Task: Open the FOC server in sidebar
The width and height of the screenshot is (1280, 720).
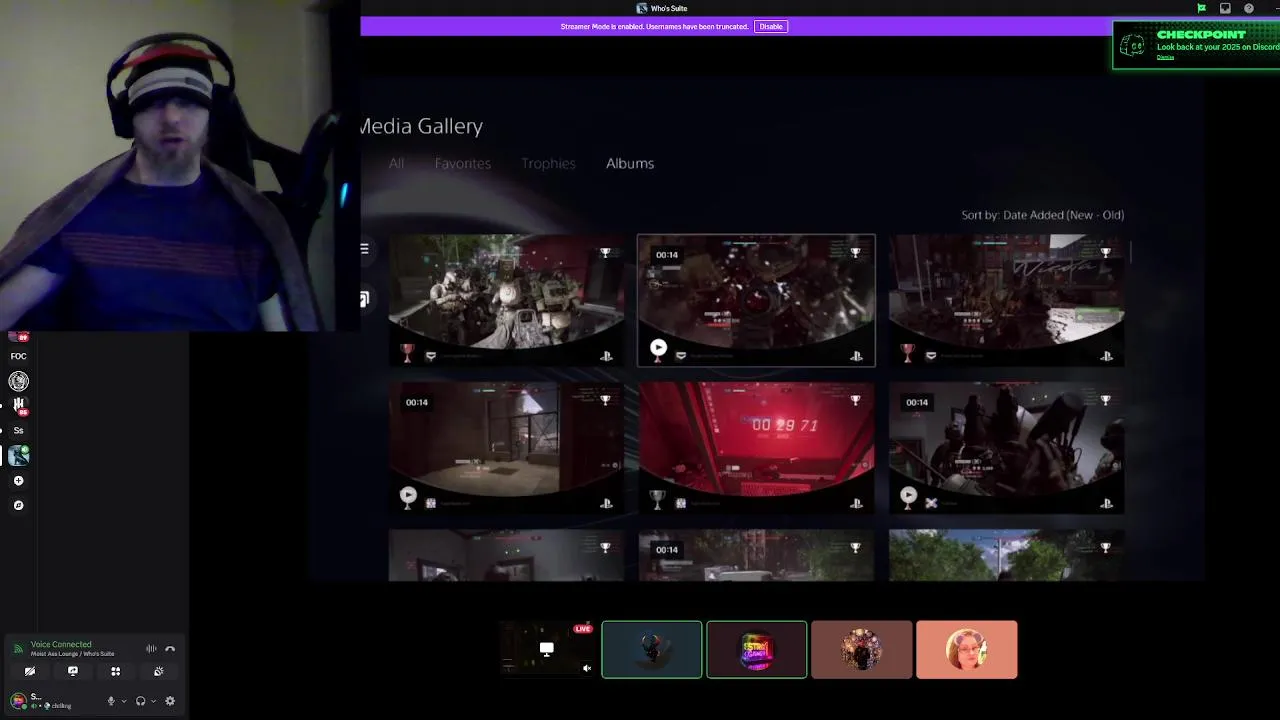Action: pos(18,356)
